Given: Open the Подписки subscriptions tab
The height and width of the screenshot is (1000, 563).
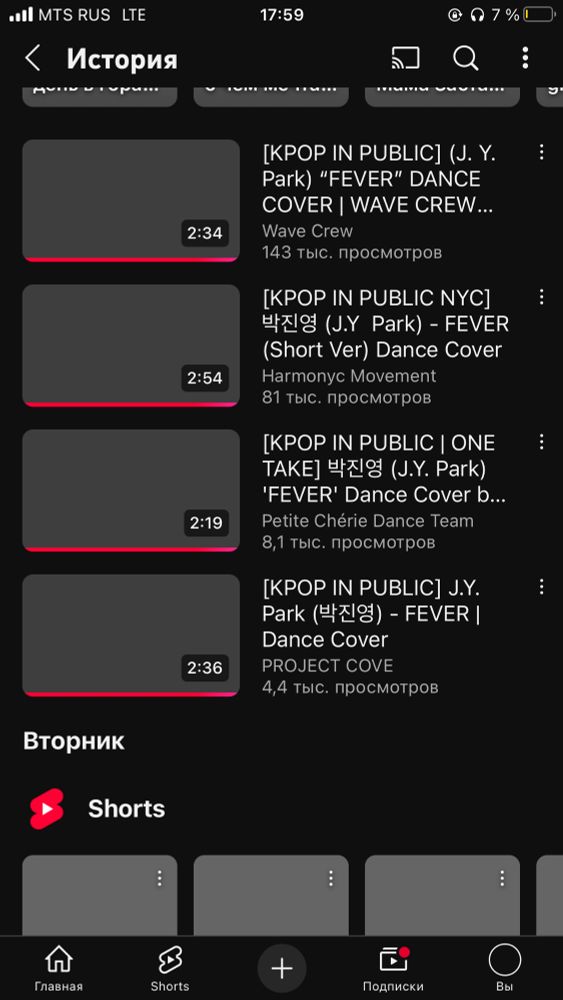Looking at the screenshot, I should 393,969.
